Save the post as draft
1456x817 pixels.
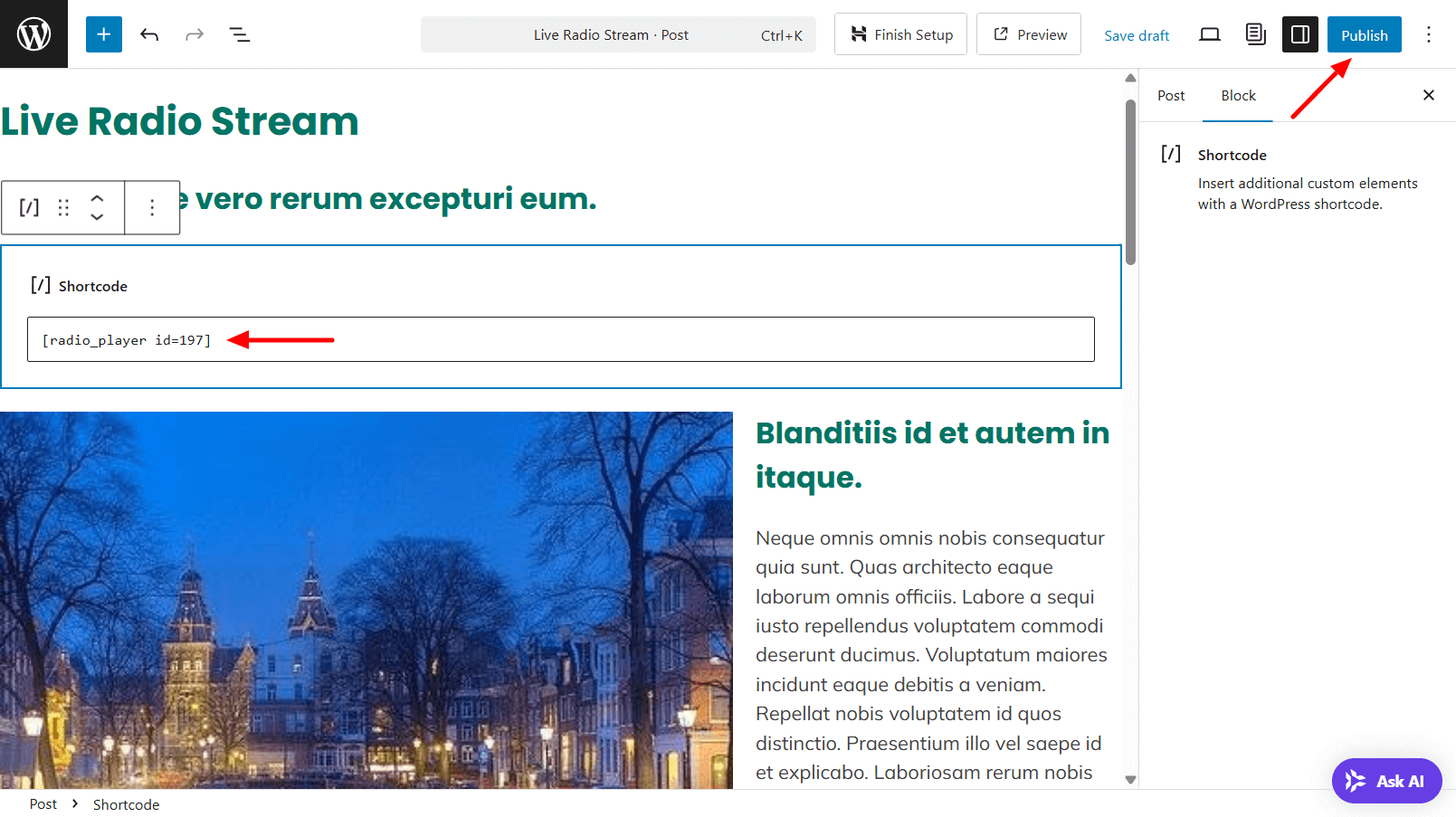[1137, 35]
